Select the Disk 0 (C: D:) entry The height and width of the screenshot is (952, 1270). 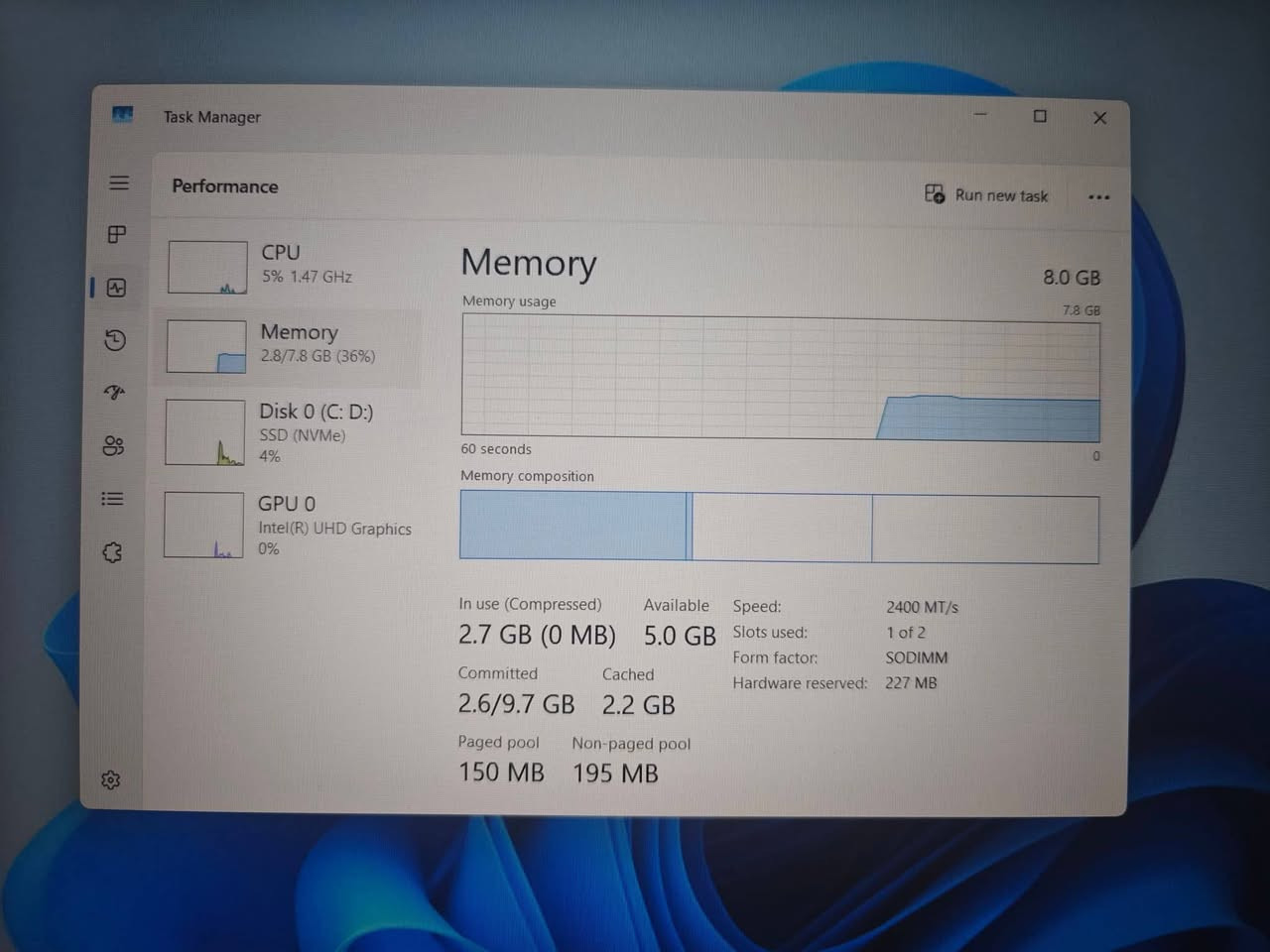[288, 432]
